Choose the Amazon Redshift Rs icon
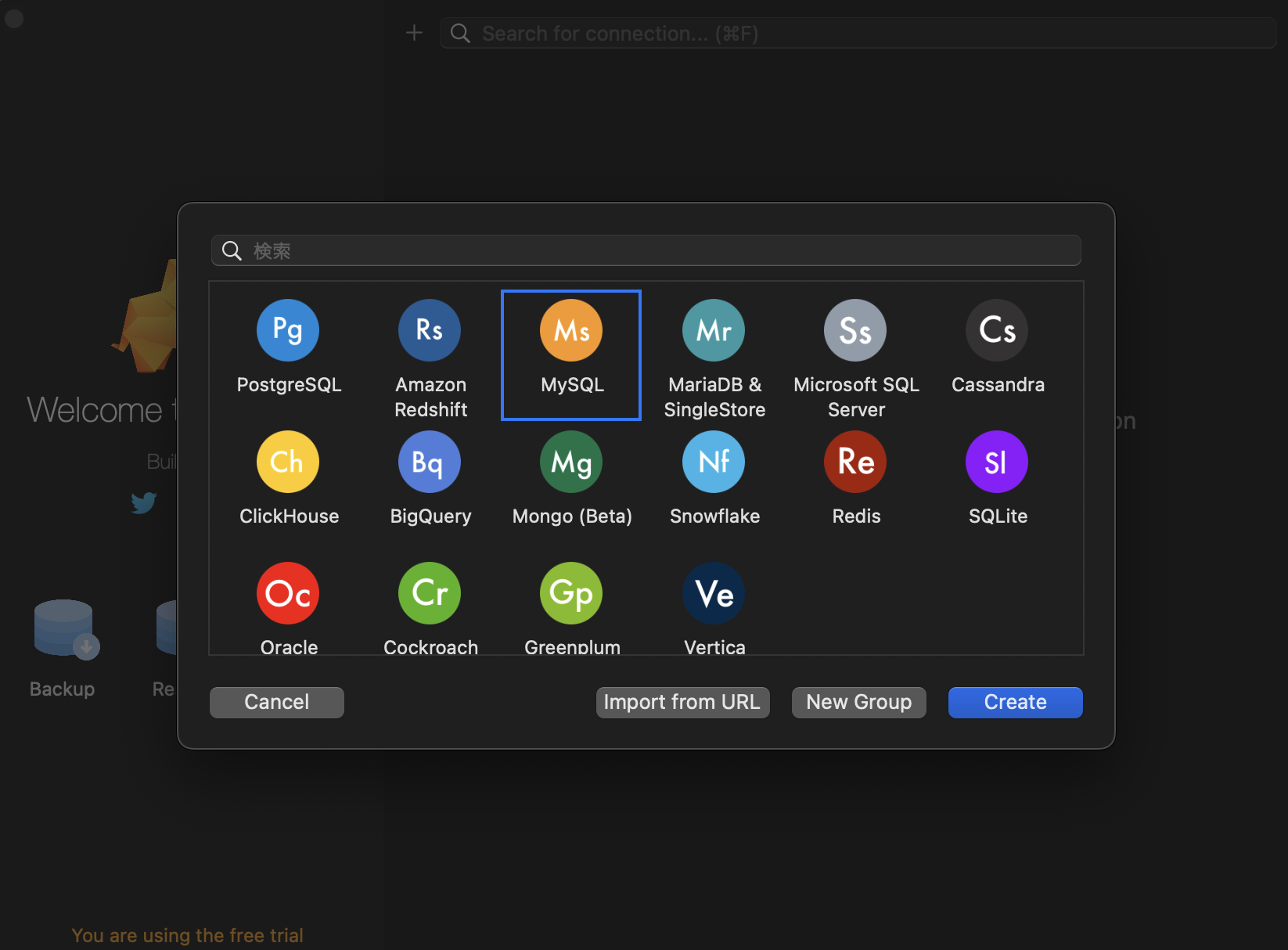 [x=430, y=330]
